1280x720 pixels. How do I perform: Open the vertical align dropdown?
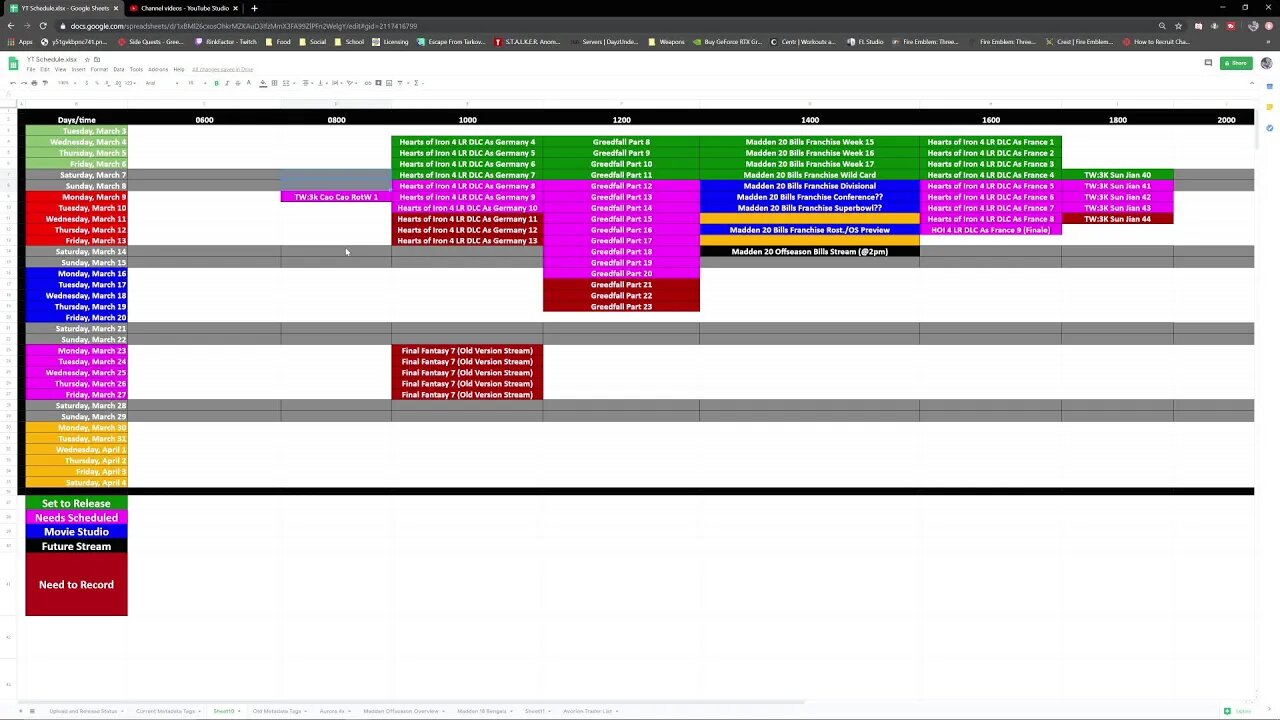(322, 83)
